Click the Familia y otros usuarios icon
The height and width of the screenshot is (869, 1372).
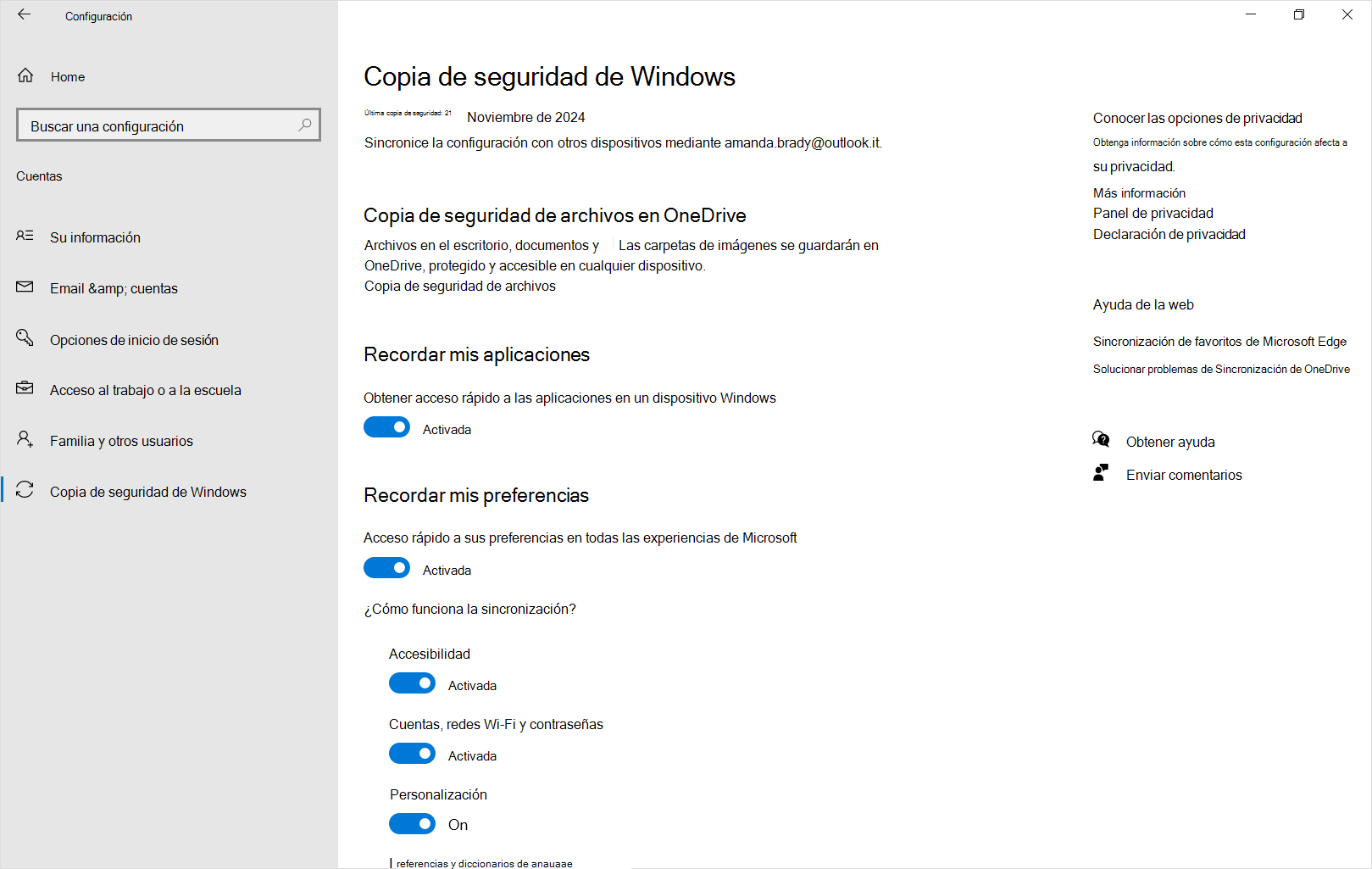[x=25, y=439]
